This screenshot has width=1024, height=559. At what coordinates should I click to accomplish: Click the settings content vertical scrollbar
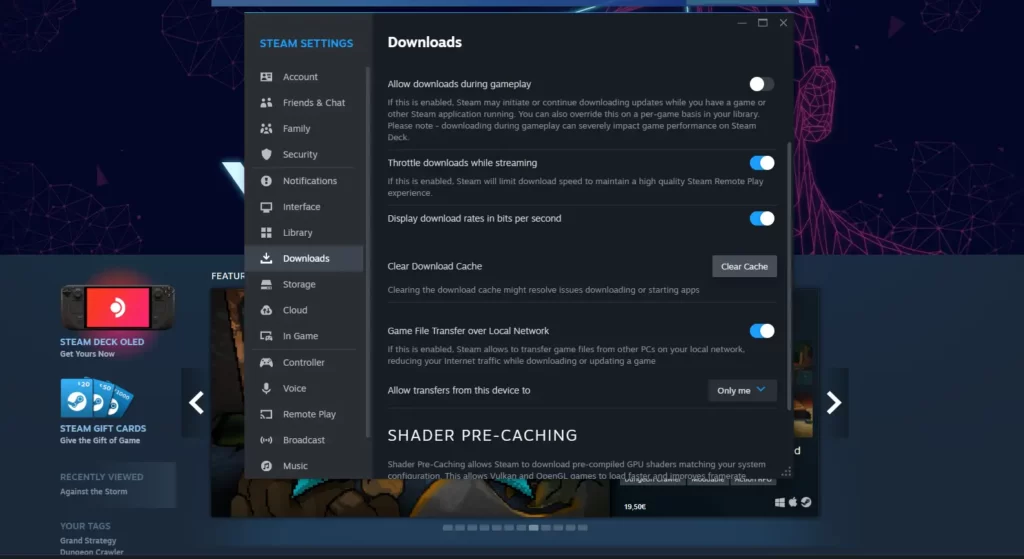(789, 274)
